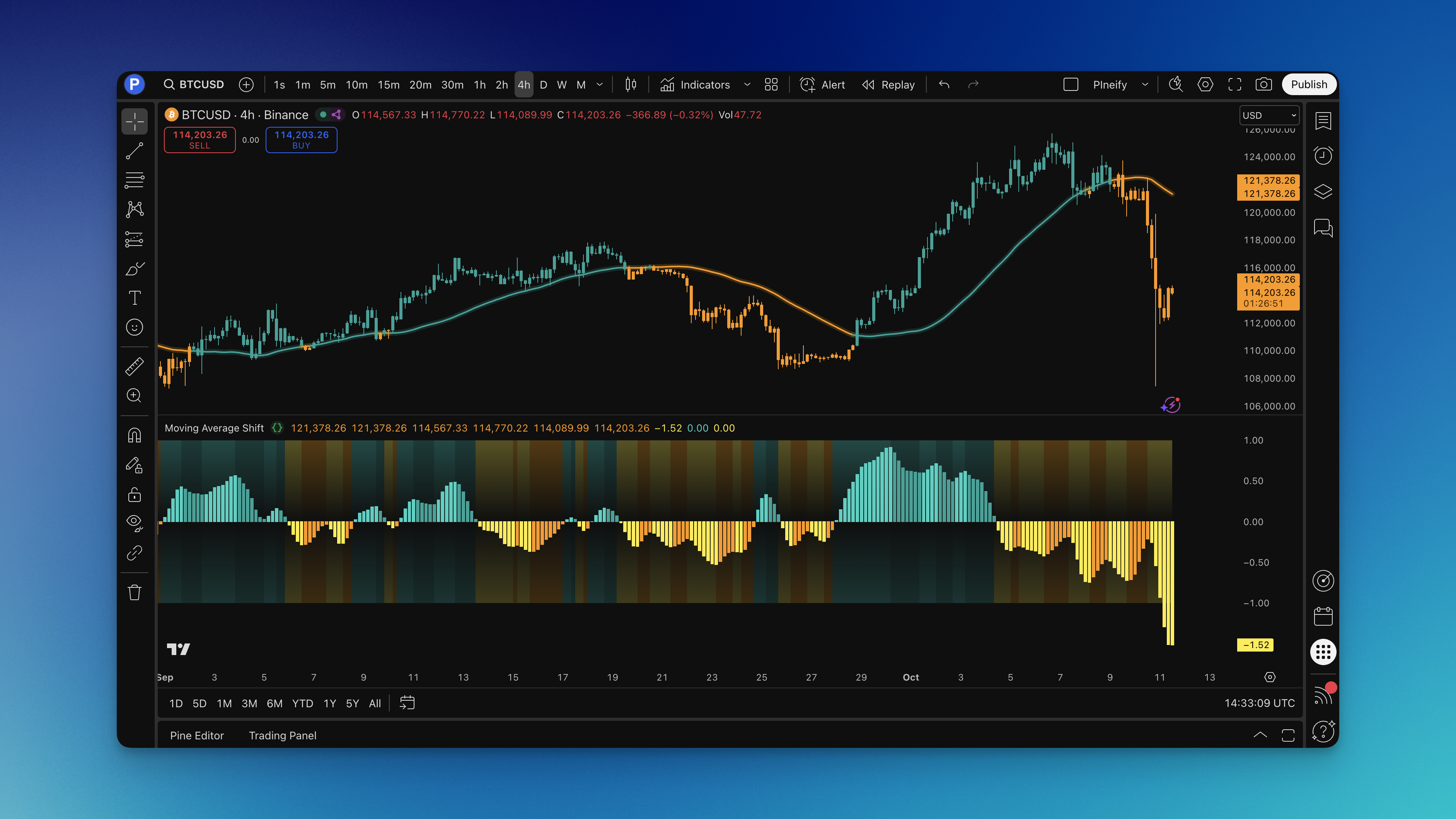Open the economic calendar icon
Screen dimensions: 1456x819
coord(1323,616)
